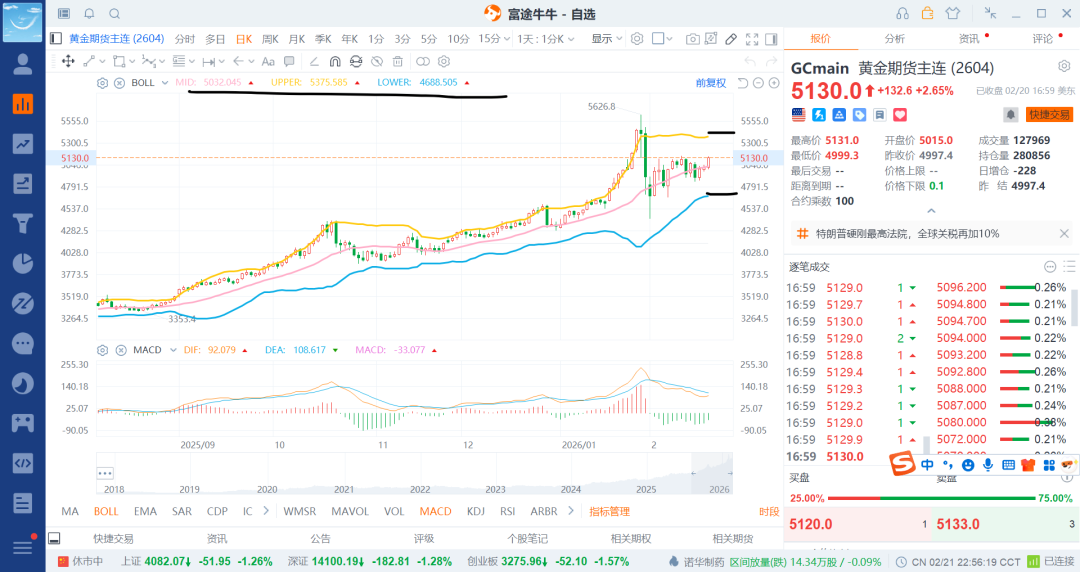Select the KDJ indicator

tap(475, 511)
